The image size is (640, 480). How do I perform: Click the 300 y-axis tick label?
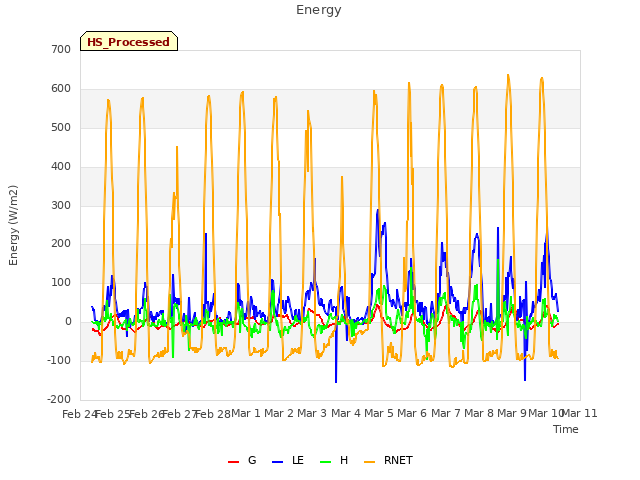[61, 205]
